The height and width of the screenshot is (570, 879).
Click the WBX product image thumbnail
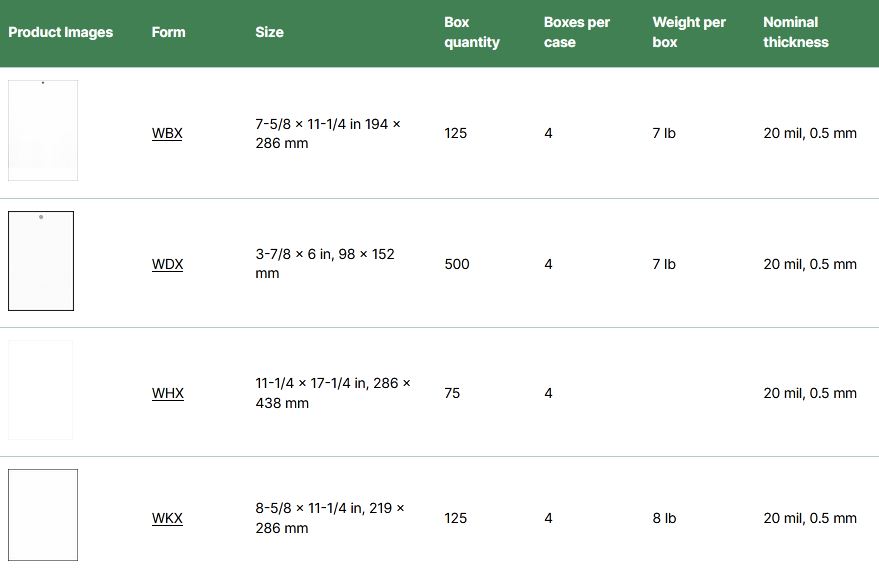click(43, 130)
